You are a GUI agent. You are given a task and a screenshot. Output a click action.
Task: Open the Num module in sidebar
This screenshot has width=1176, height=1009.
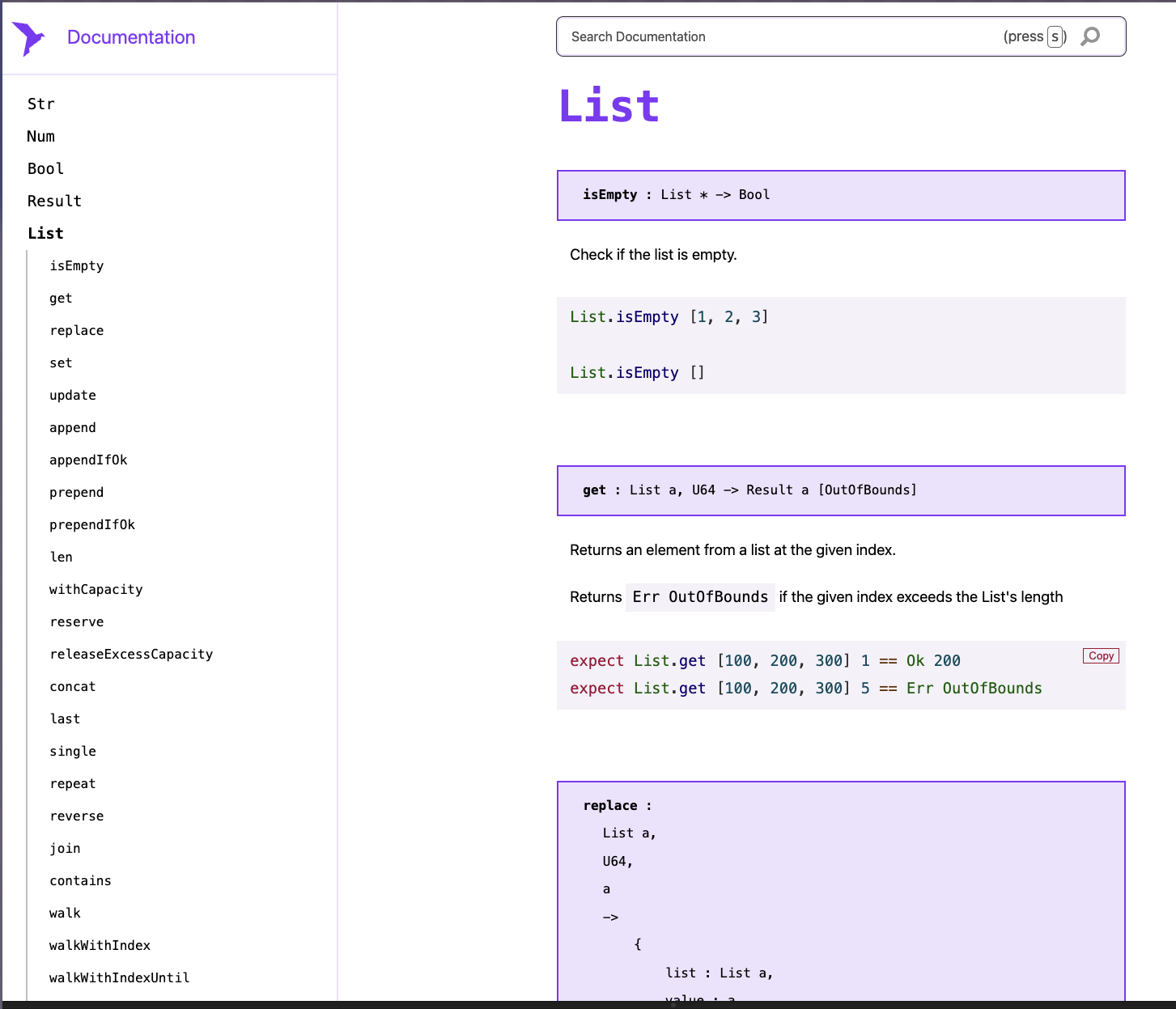[40, 136]
